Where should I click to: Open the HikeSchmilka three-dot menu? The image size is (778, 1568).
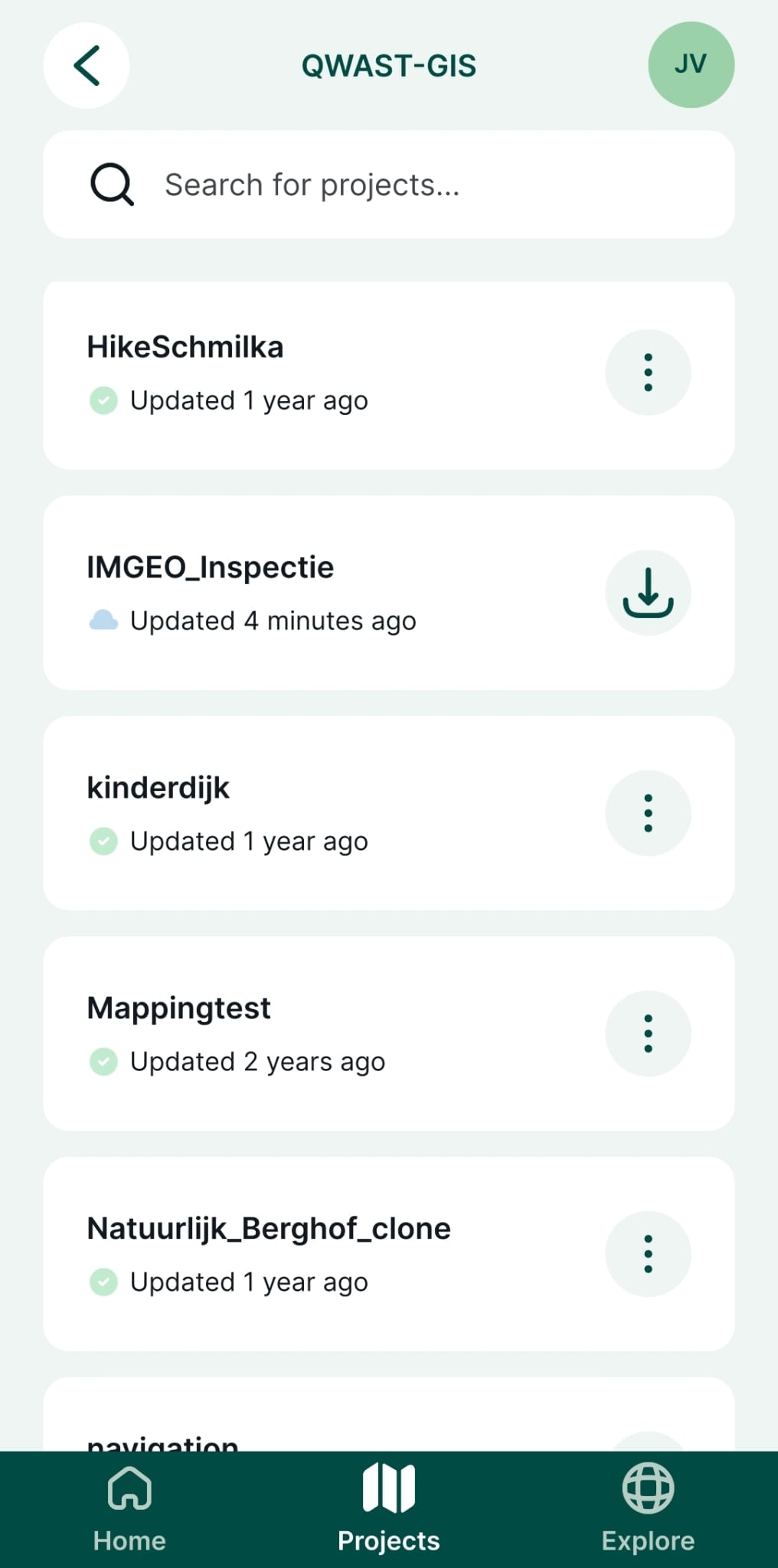pos(648,373)
